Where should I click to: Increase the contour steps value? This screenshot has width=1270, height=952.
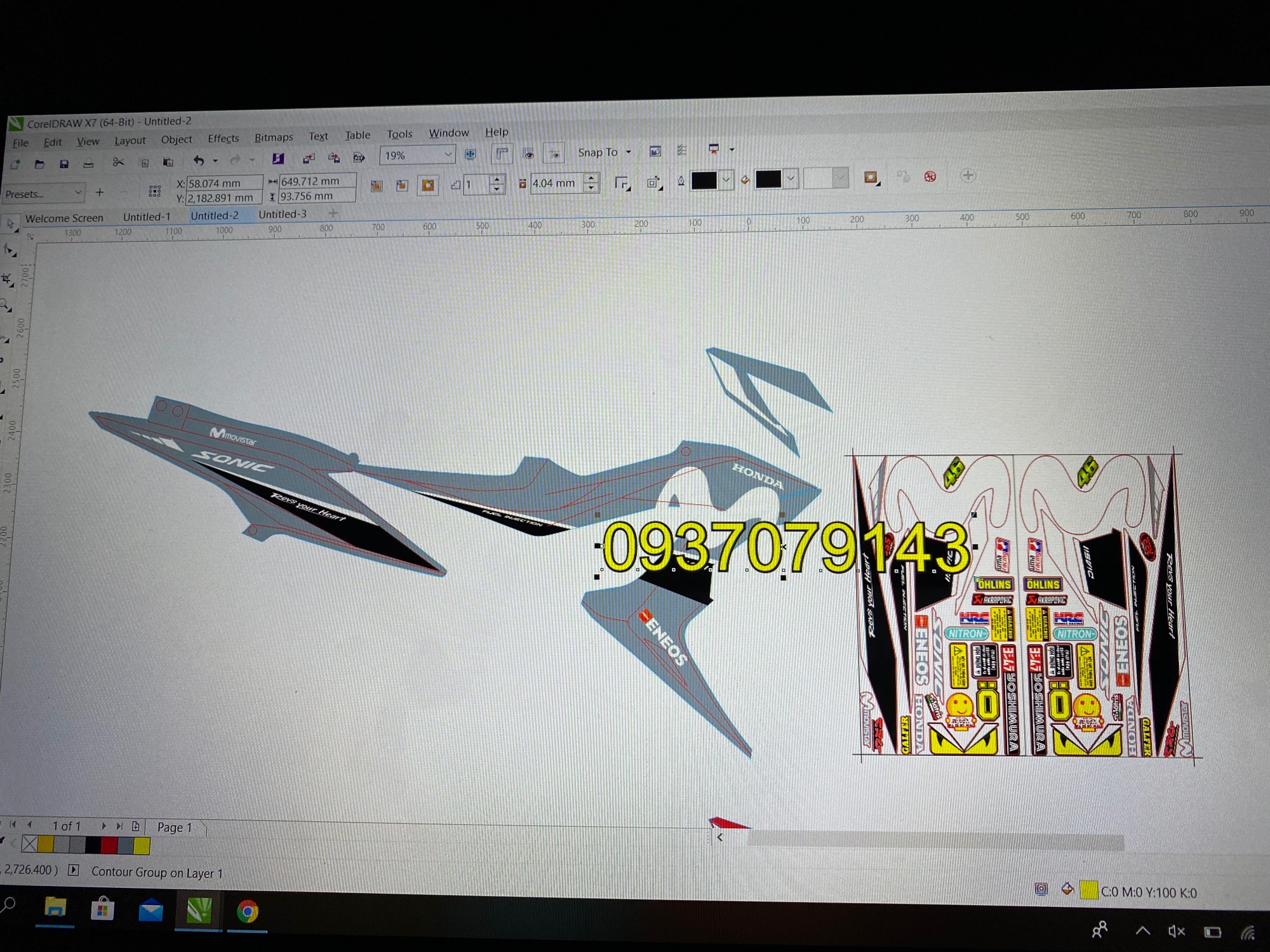click(x=498, y=179)
